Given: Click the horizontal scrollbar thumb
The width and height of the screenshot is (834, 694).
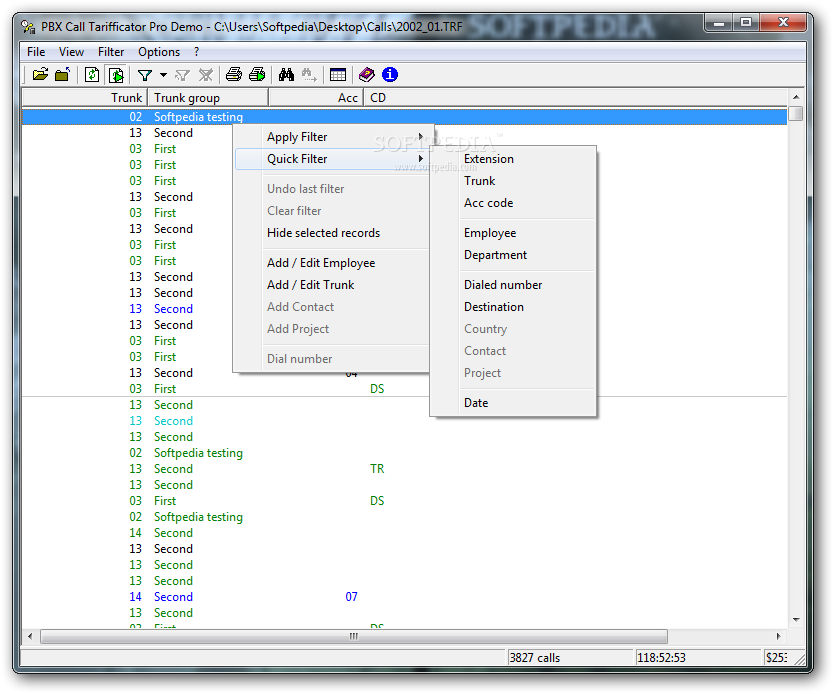Looking at the screenshot, I should 354,636.
